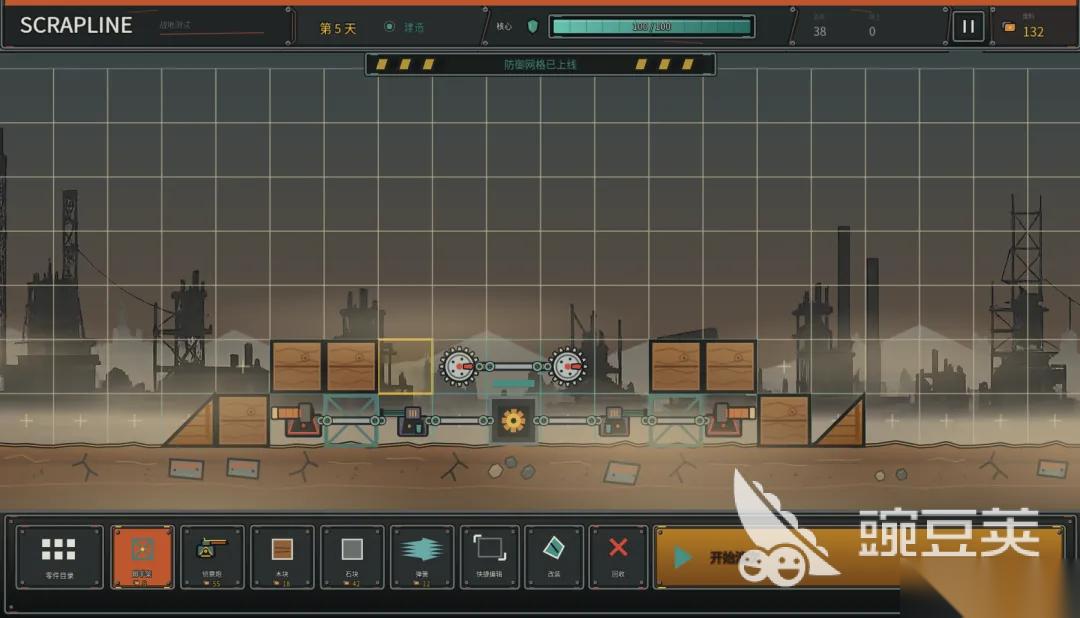Click the 防御网格已上线 notification banner
Screen dimensions: 1080x618
click(x=540, y=65)
